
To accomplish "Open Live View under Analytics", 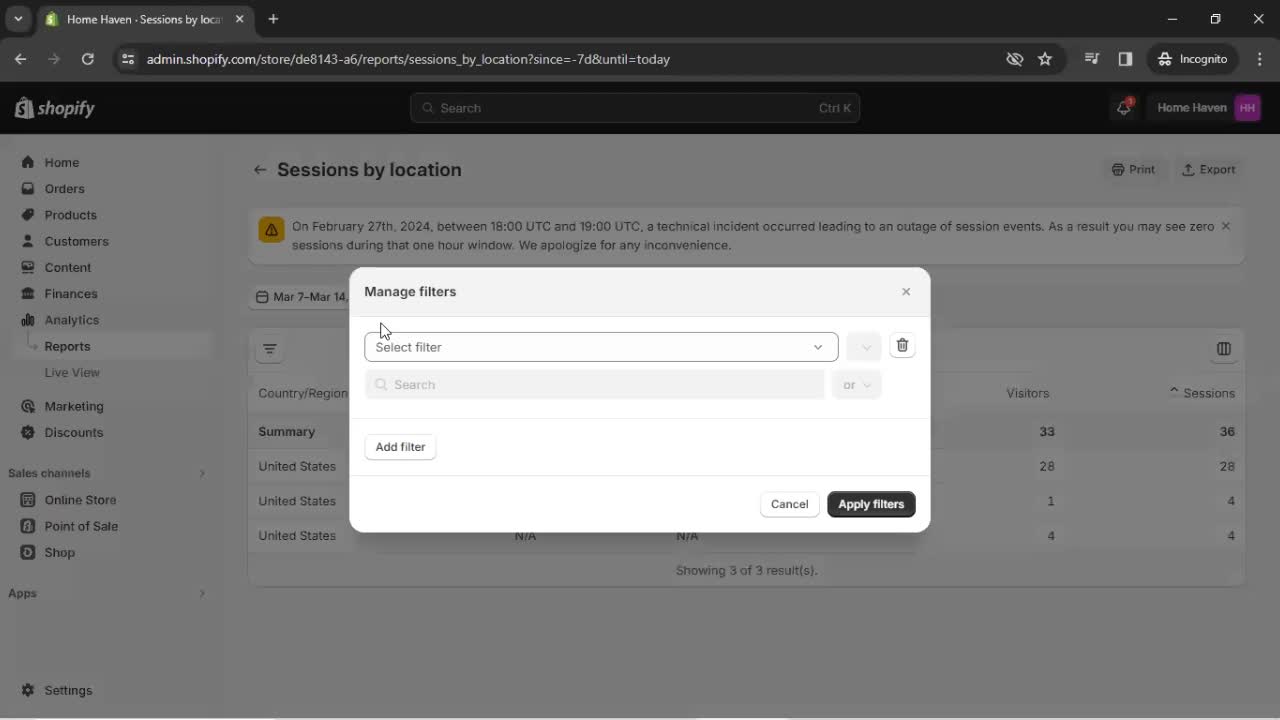I will pyautogui.click(x=72, y=372).
